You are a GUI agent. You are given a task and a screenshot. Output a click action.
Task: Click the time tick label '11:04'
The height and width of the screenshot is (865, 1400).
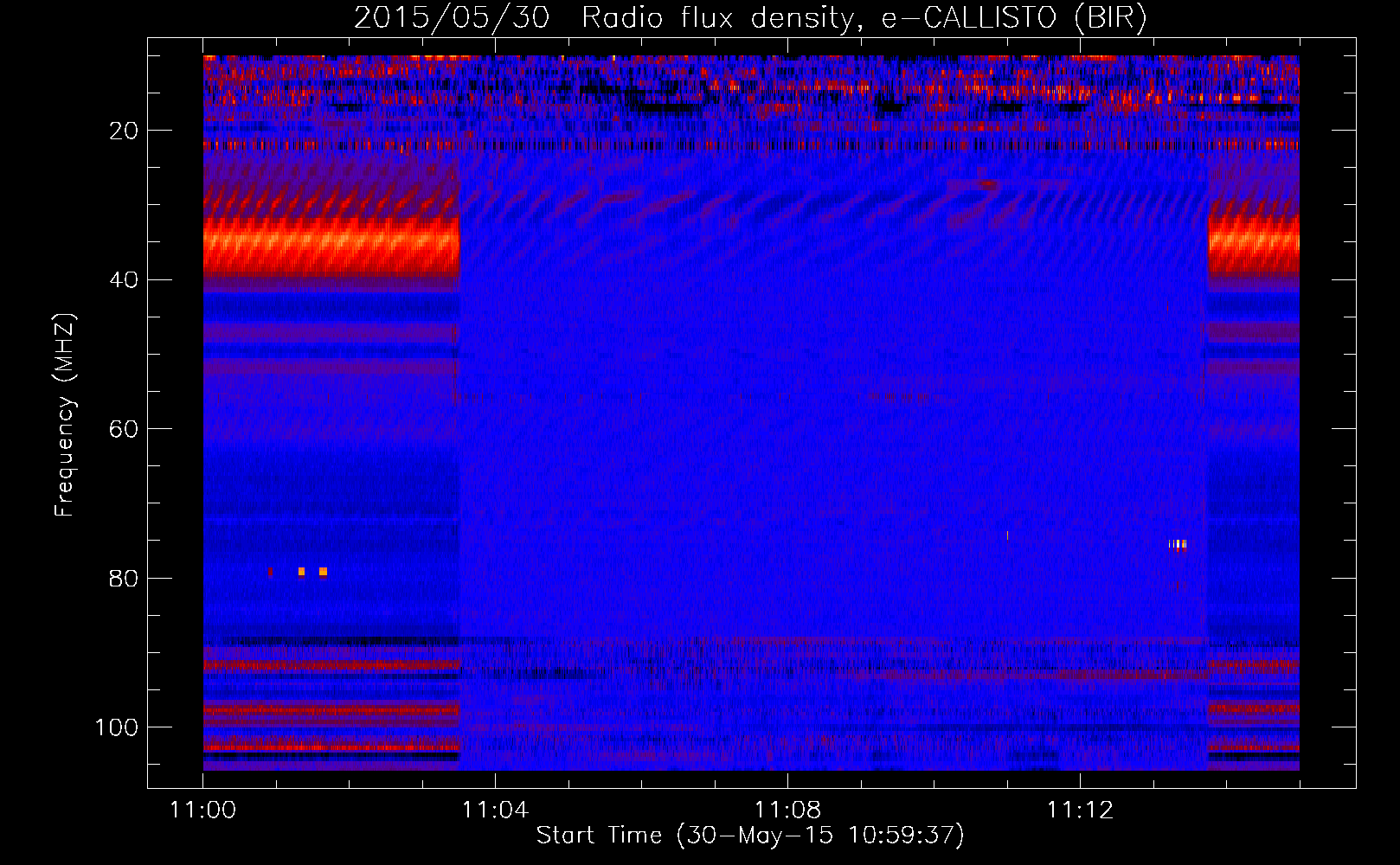pyautogui.click(x=495, y=810)
